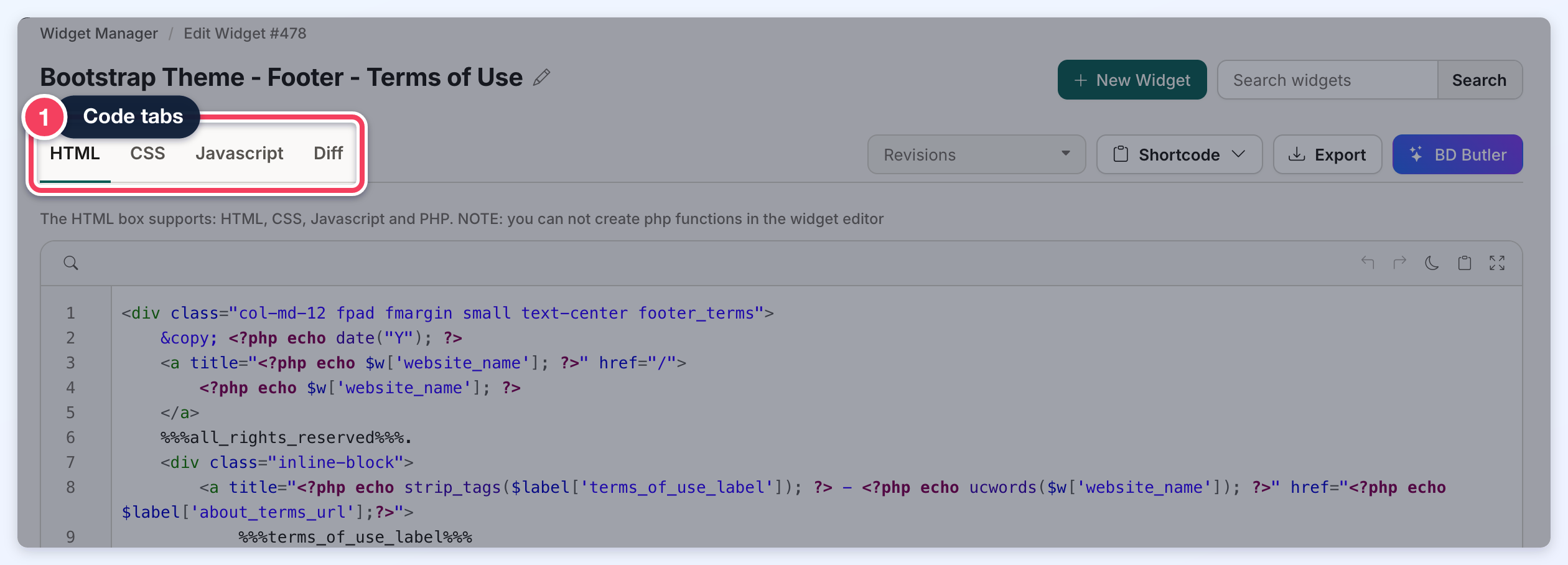Image resolution: width=1568 pixels, height=565 pixels.
Task: Redo change in code editor
Action: coord(1399,263)
